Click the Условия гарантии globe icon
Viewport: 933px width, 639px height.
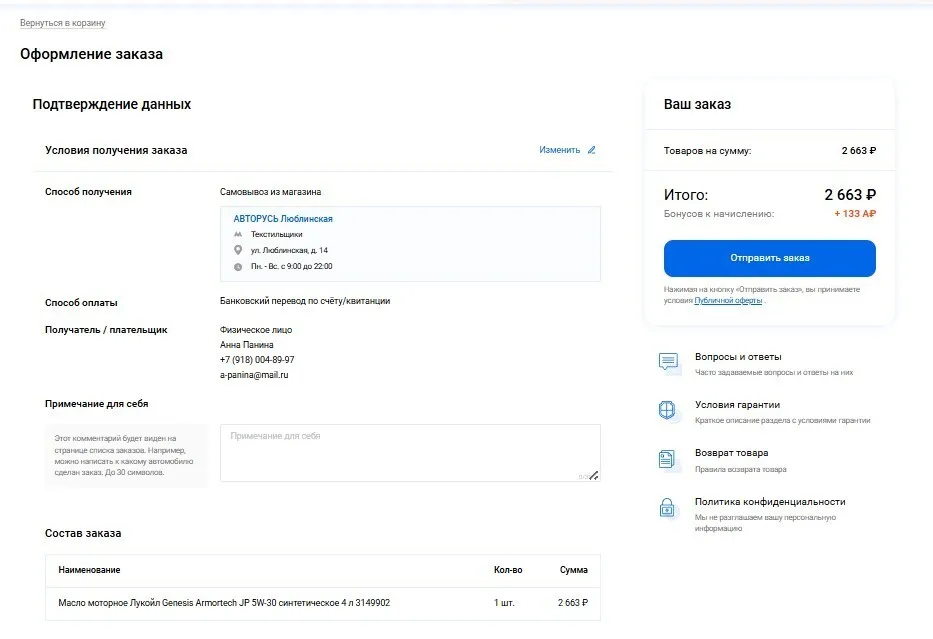click(667, 410)
